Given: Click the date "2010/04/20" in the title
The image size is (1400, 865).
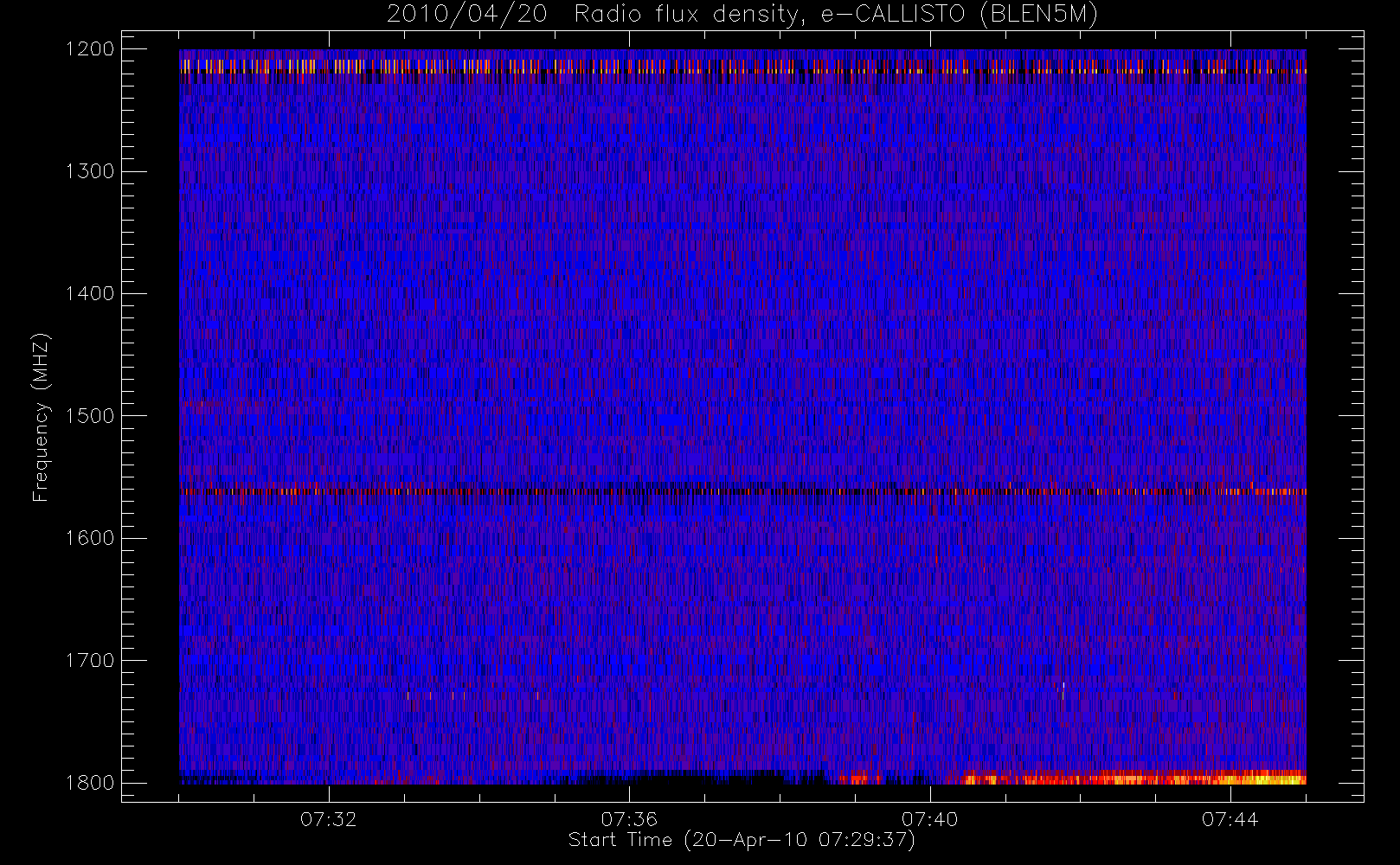Looking at the screenshot, I should [467, 15].
